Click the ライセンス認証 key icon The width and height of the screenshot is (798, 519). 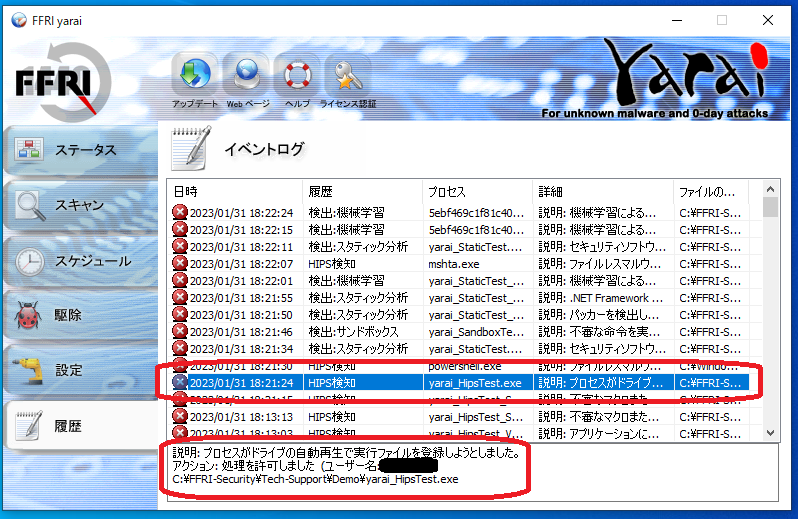[348, 74]
